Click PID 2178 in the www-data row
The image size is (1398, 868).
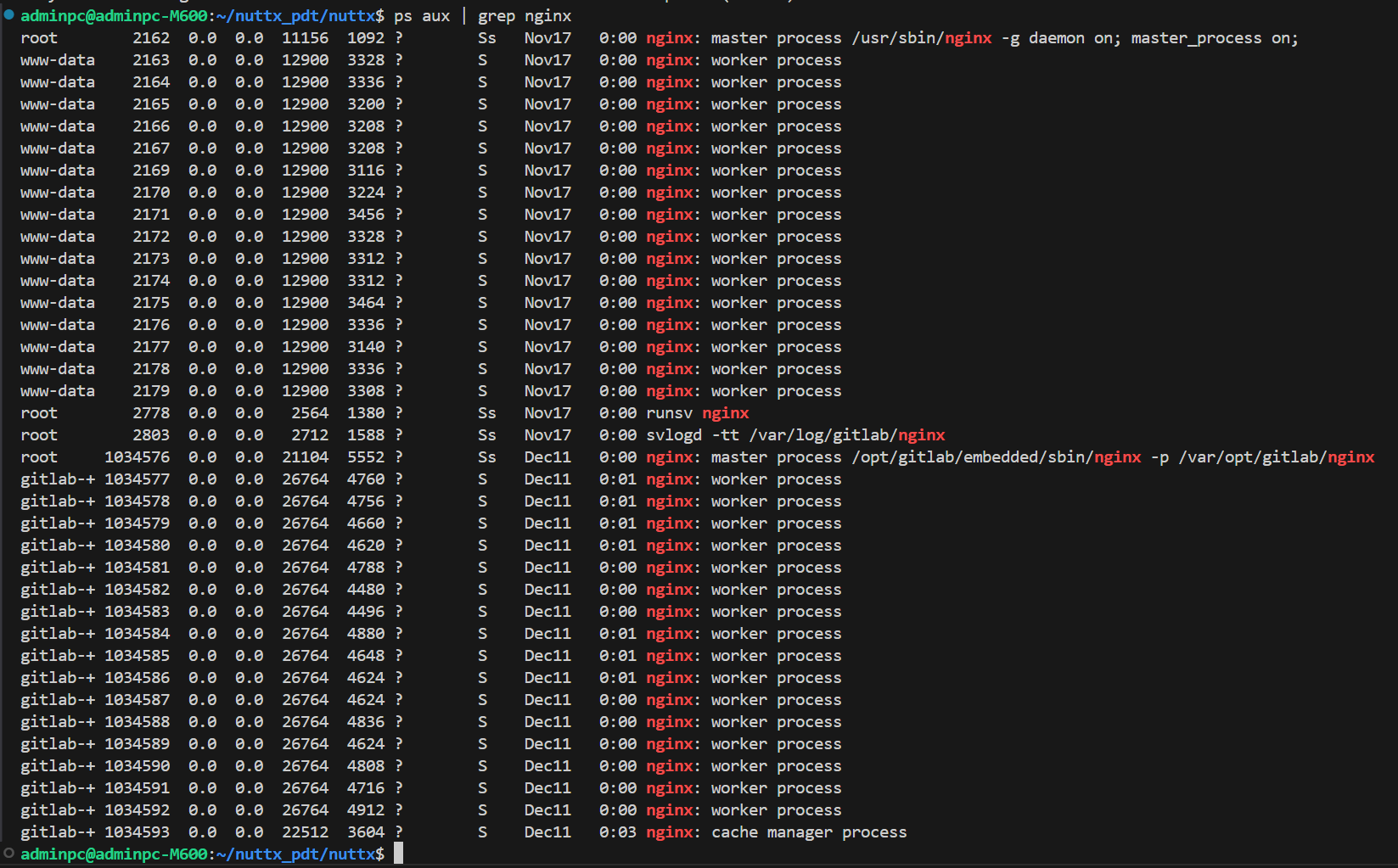coord(151,369)
